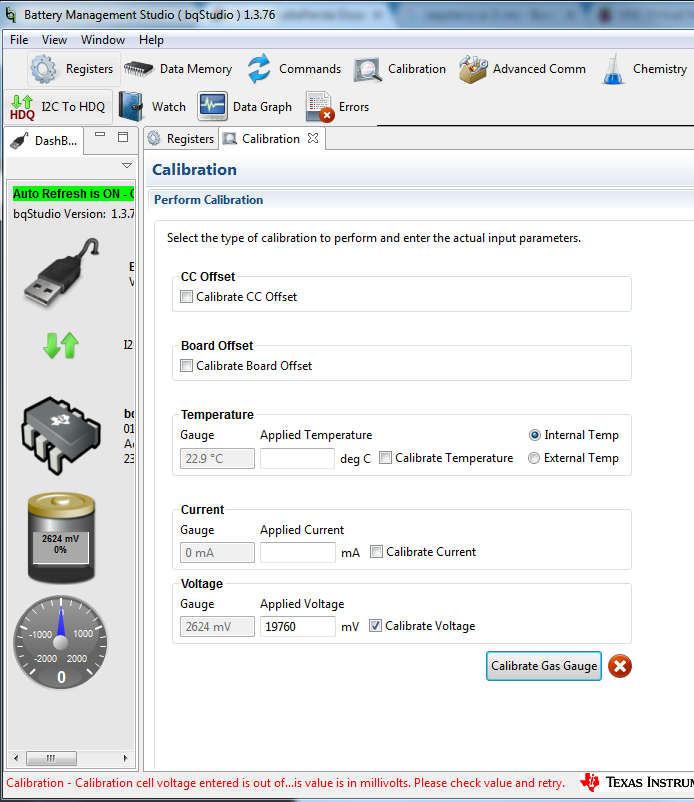The height and width of the screenshot is (802, 694).
Task: Click Applied Voltage field with 19760
Action: (298, 627)
